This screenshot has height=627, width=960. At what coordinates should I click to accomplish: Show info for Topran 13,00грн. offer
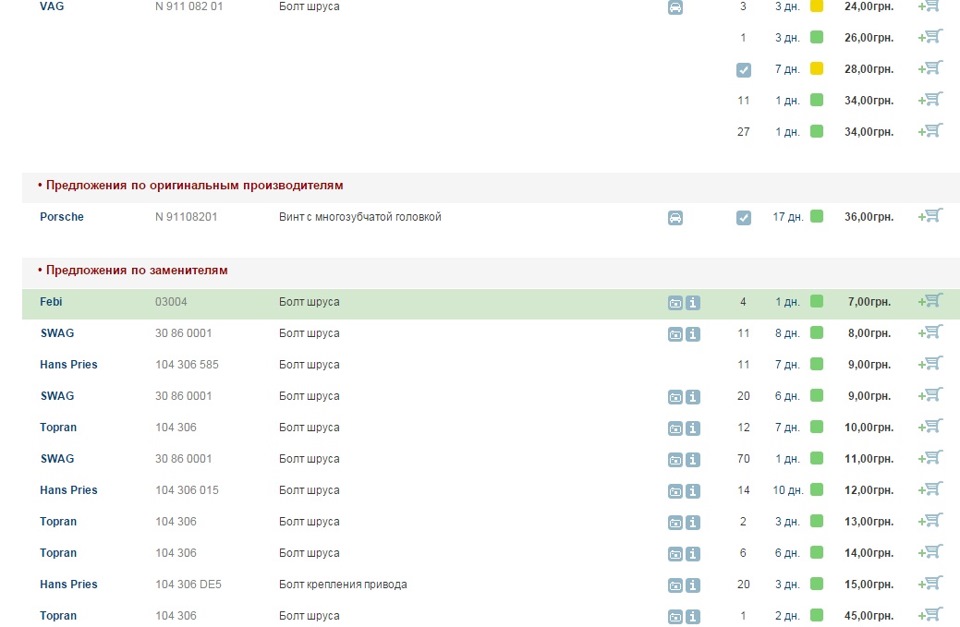692,522
